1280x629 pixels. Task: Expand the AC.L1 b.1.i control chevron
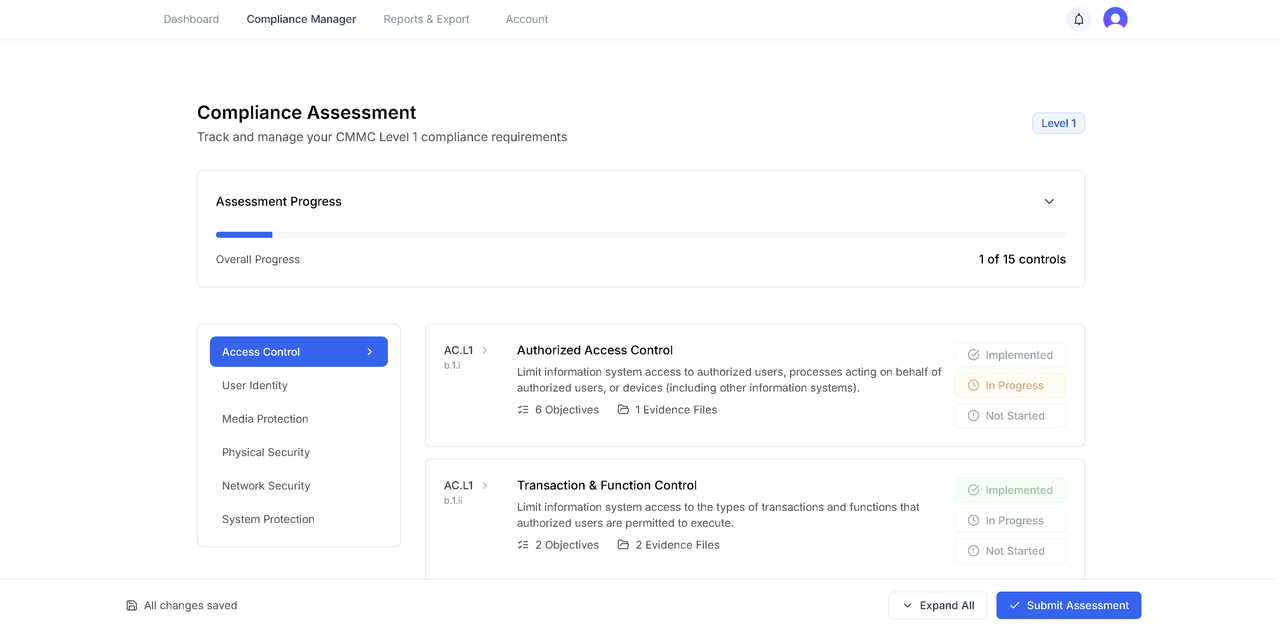[x=485, y=350]
